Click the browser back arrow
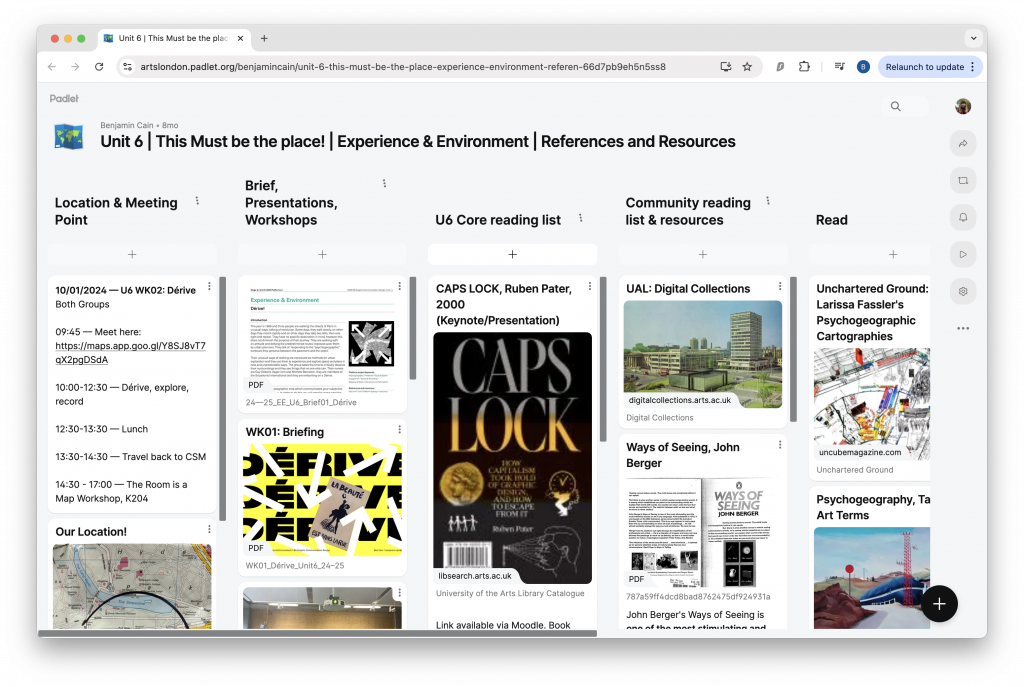1024x687 pixels. [x=52, y=67]
